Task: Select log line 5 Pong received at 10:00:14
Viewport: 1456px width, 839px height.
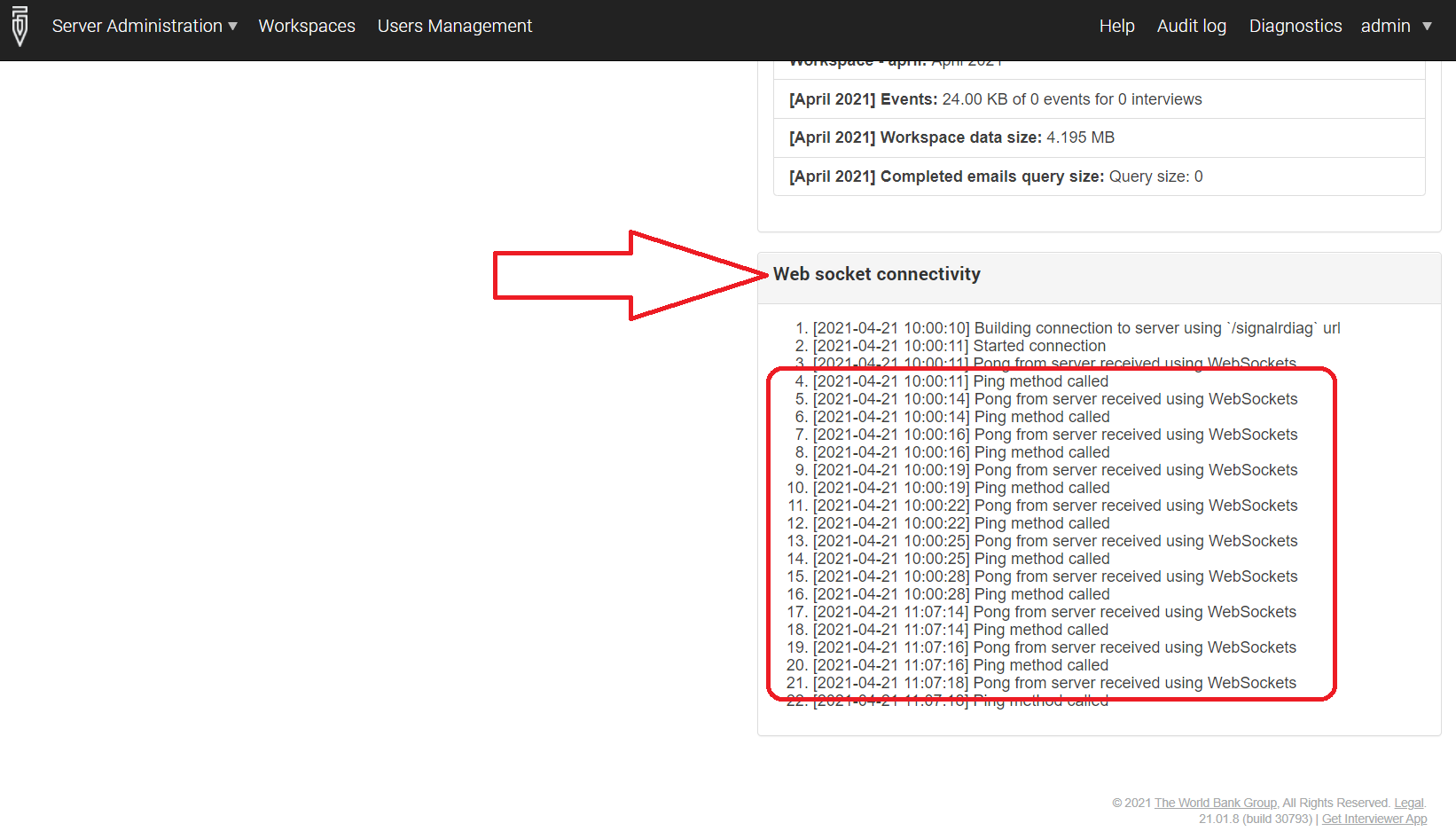Action: coord(1055,399)
